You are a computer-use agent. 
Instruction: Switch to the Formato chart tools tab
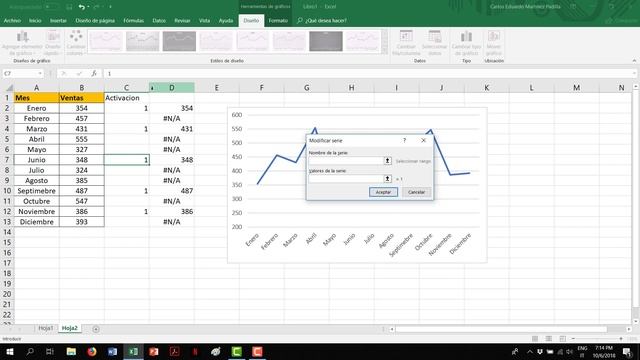click(278, 20)
